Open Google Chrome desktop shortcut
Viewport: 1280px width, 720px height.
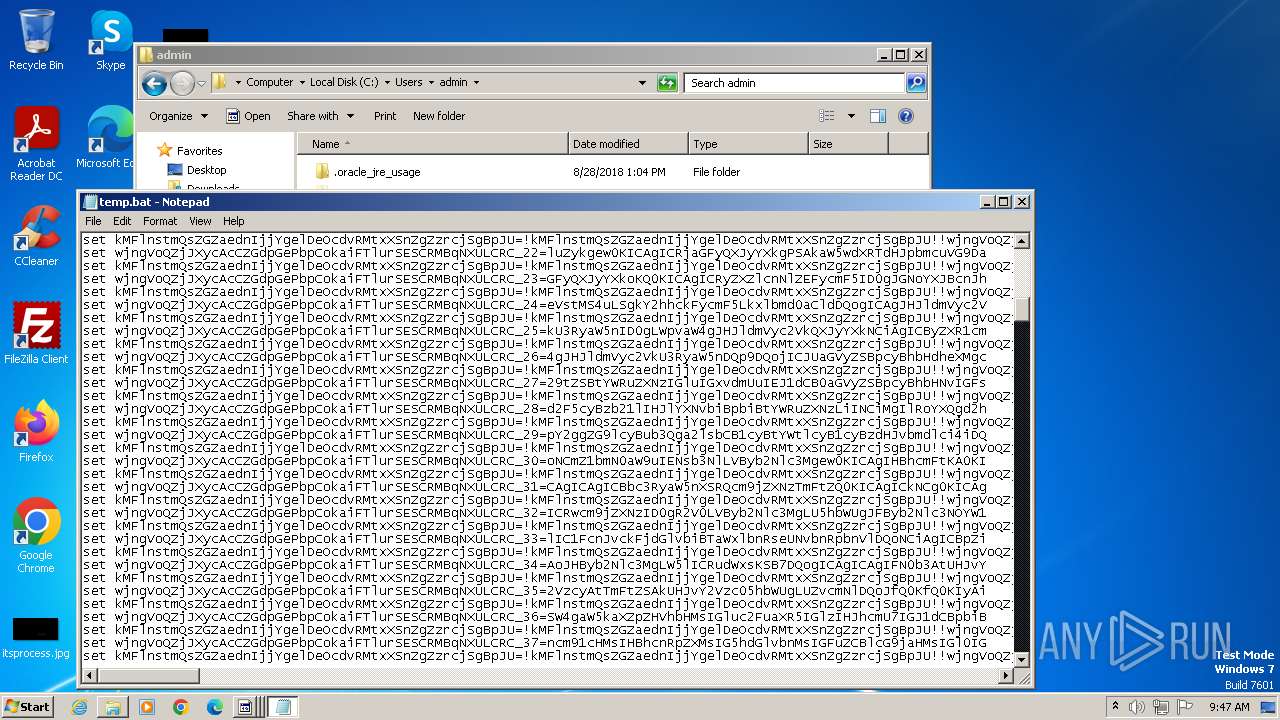pos(36,535)
